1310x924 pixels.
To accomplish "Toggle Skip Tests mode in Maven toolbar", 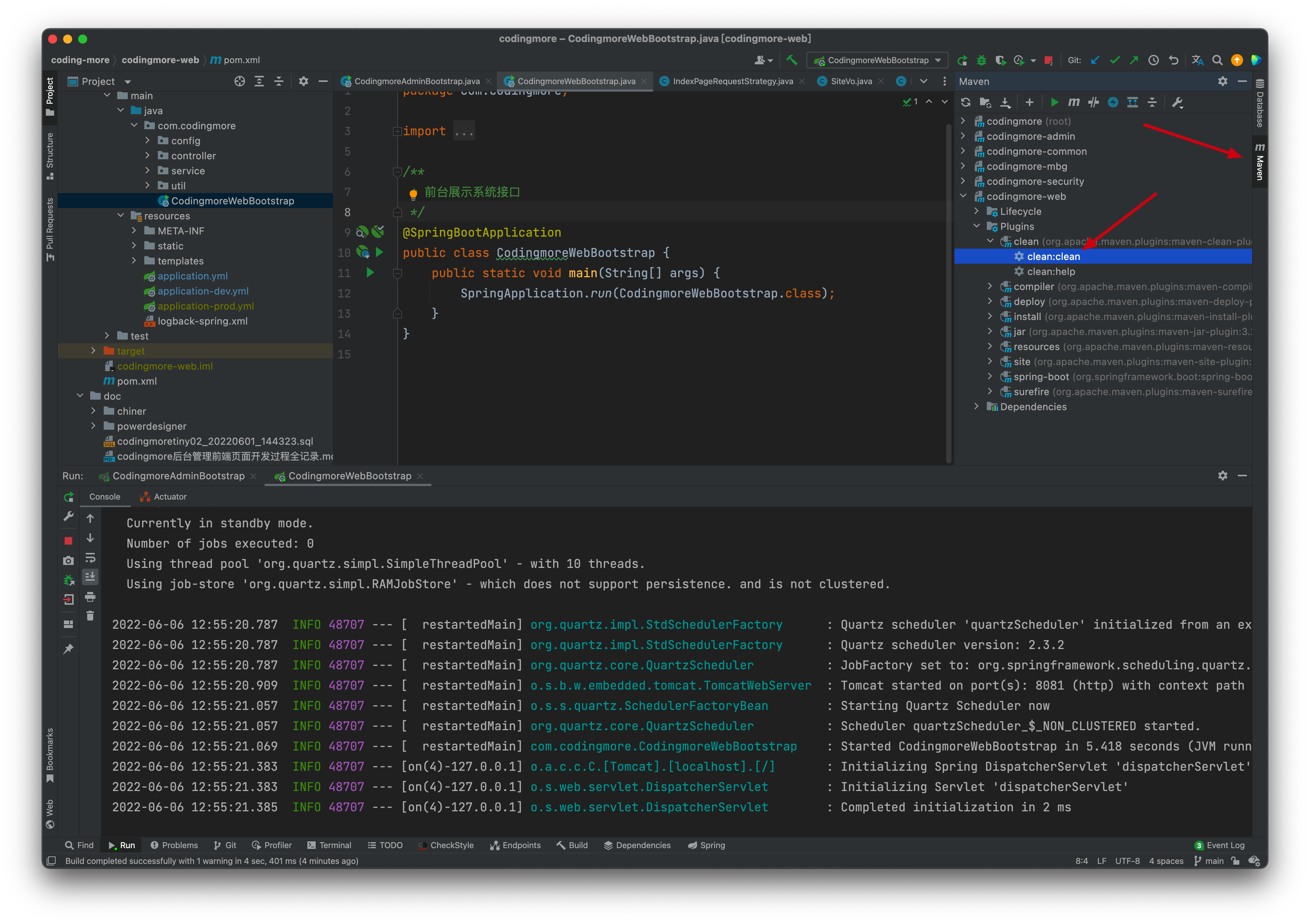I will (1113, 103).
